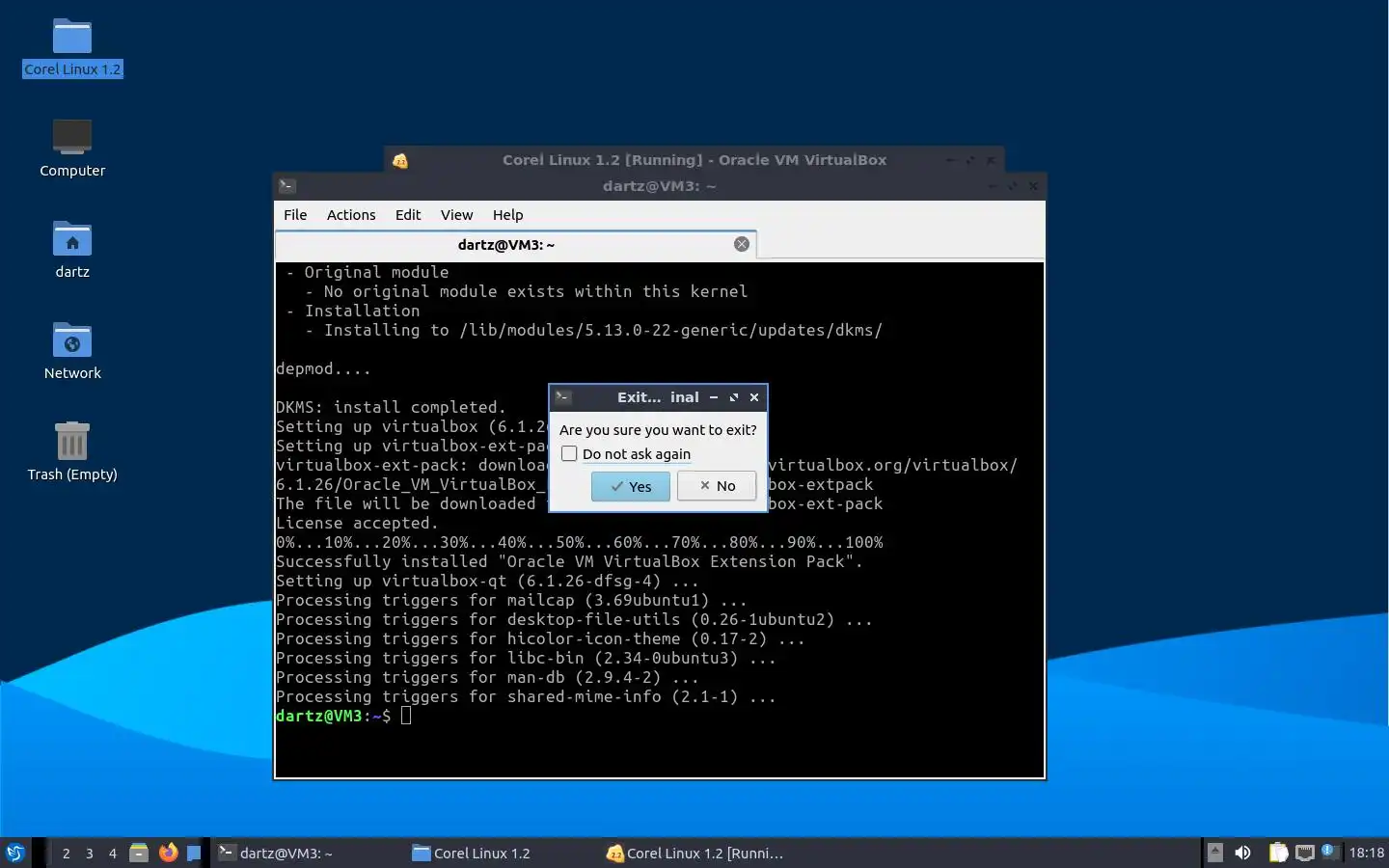Click the terminal prompt dartz@VM3:~$
The height and width of the screenshot is (868, 1389).
click(x=333, y=716)
